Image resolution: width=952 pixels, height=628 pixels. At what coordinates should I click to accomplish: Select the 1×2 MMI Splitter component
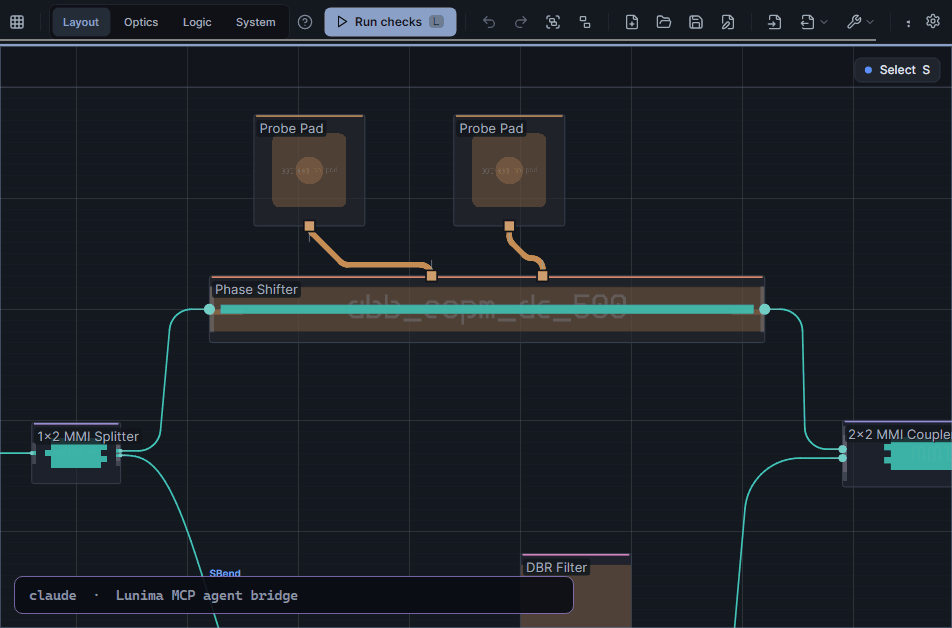76,454
